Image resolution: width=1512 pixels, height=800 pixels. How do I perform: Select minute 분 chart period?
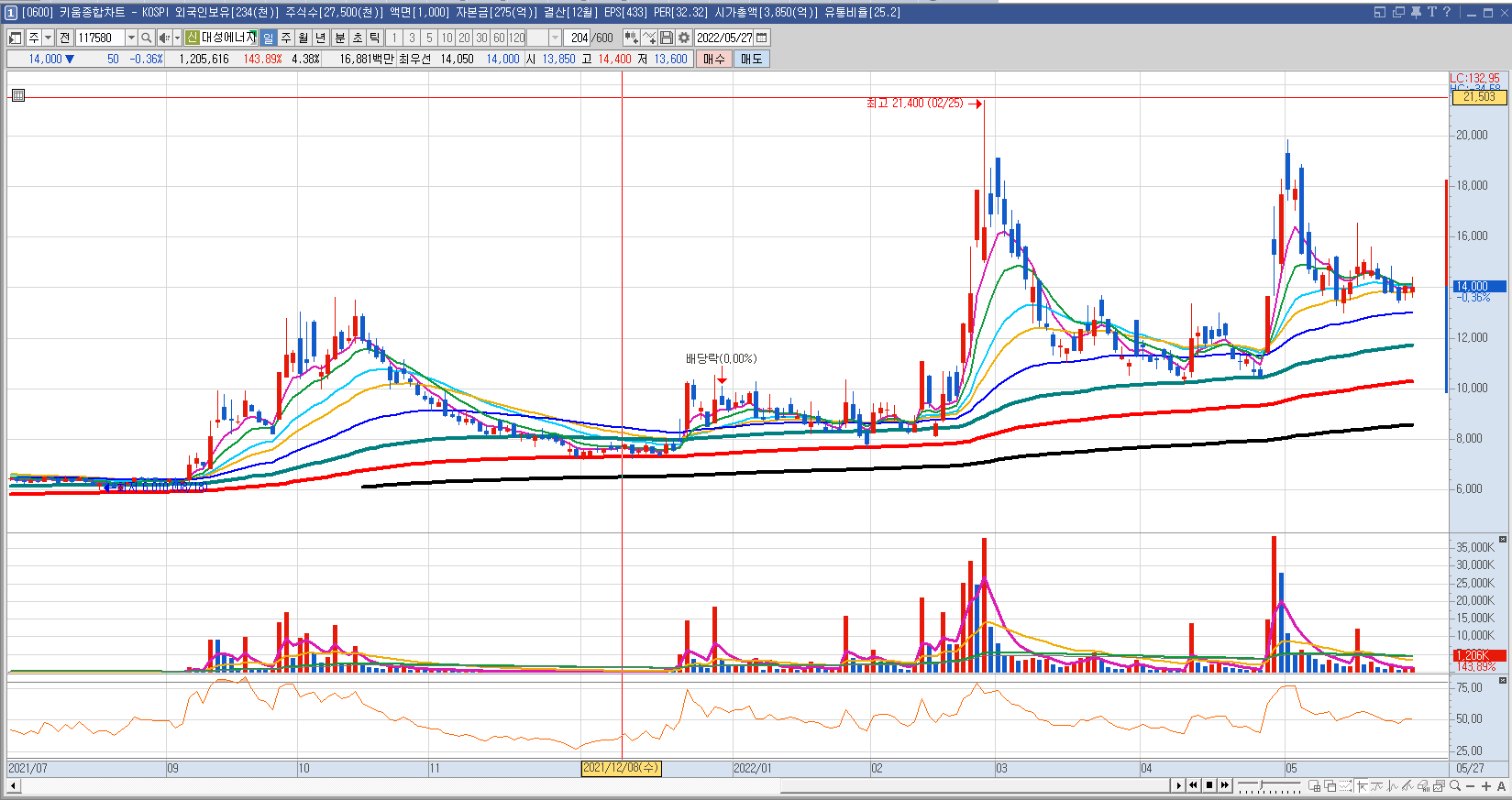coord(339,38)
